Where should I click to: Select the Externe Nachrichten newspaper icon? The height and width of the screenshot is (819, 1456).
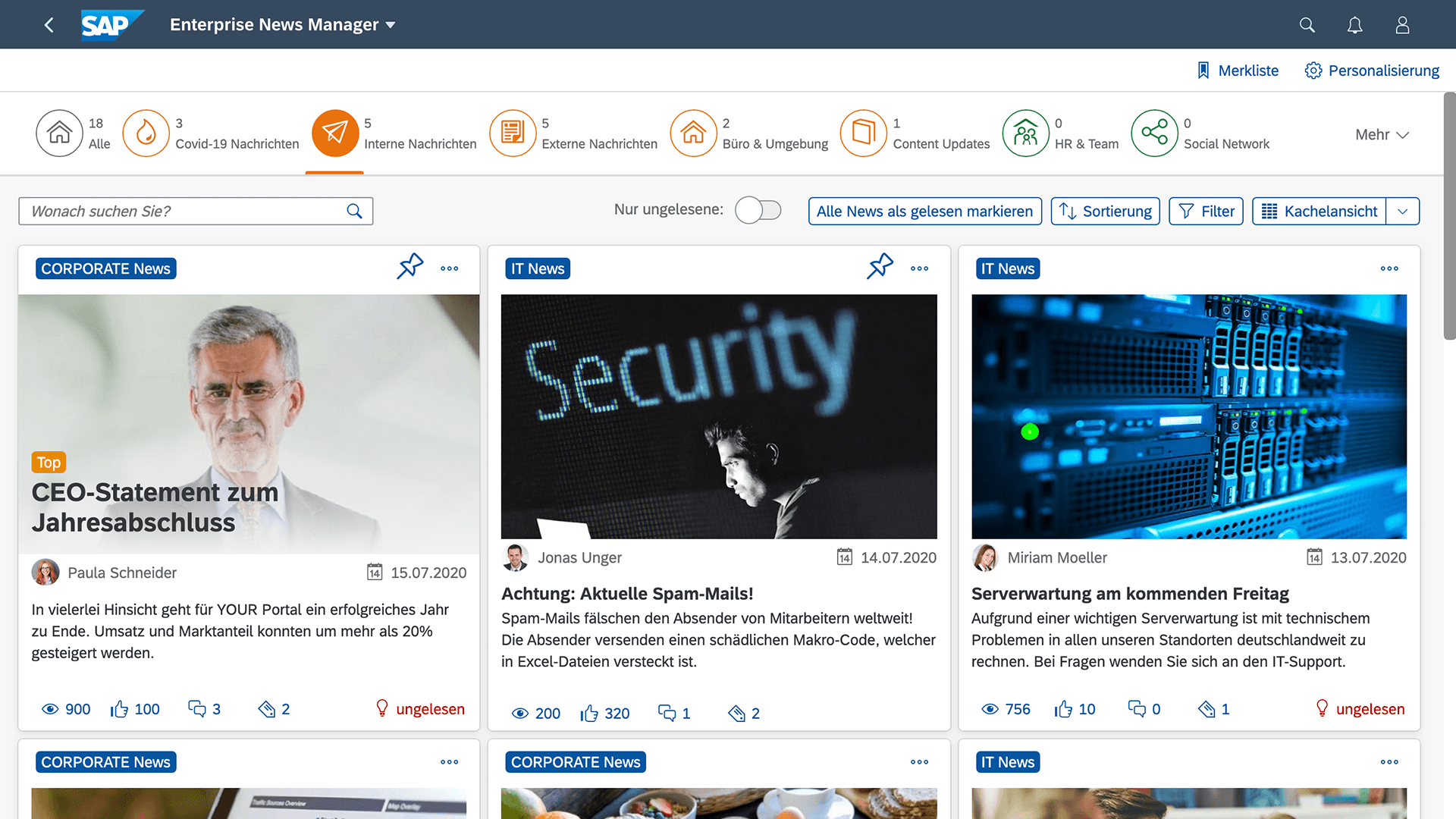point(513,133)
